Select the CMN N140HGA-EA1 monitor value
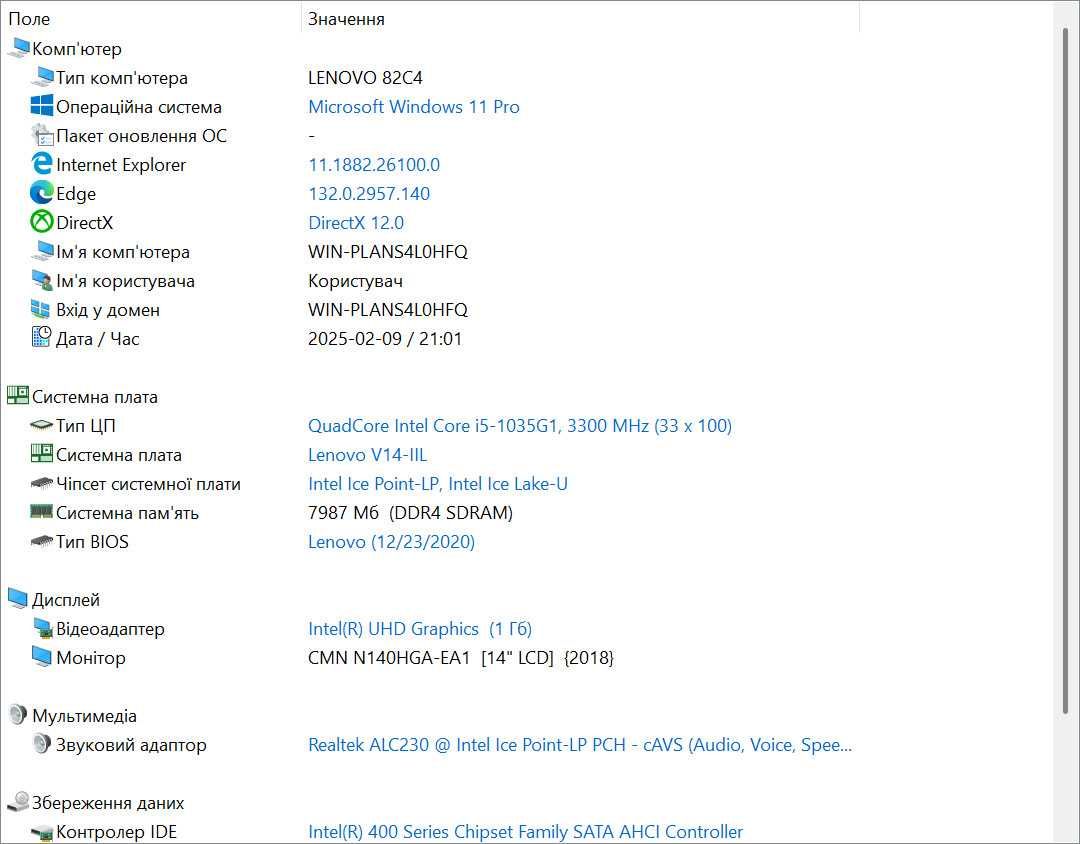This screenshot has width=1080, height=844. point(461,658)
